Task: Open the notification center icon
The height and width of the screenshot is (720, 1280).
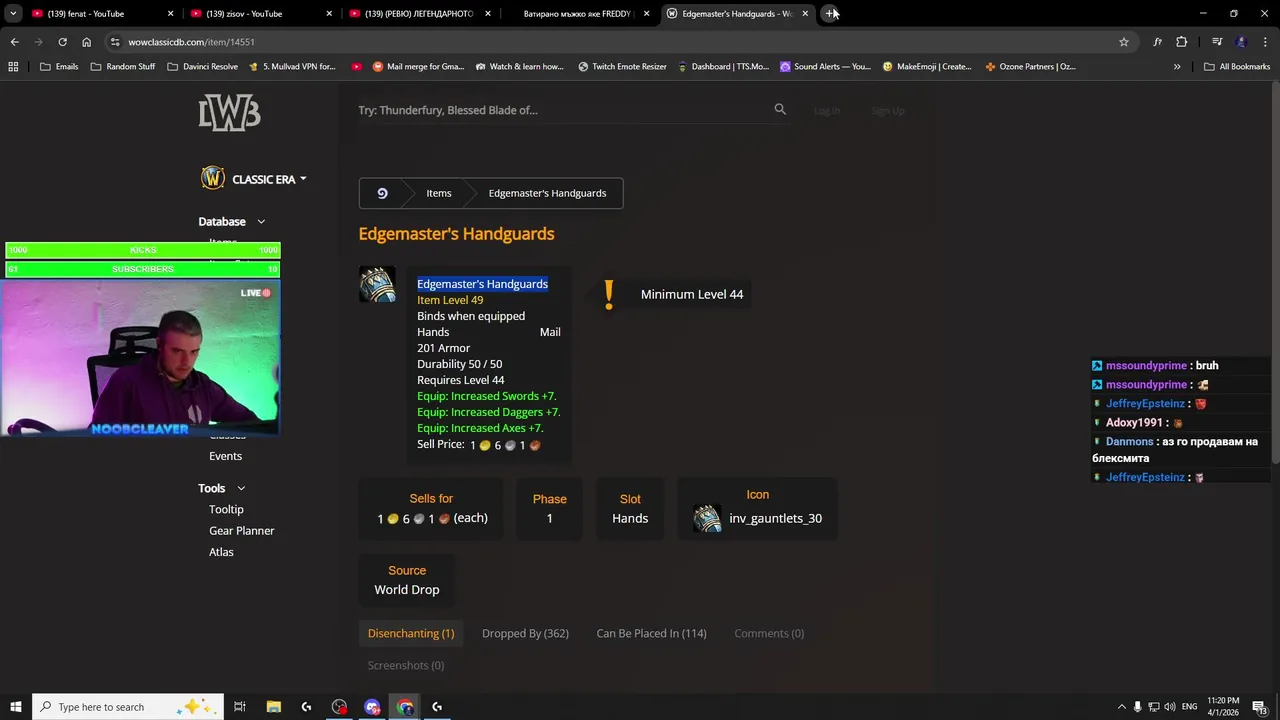Action: point(1259,707)
